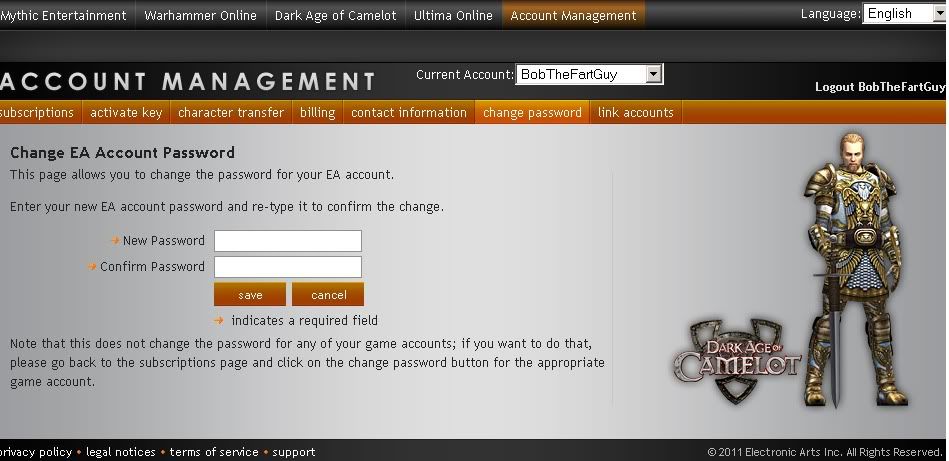Focus the New Password input field

(x=288, y=241)
